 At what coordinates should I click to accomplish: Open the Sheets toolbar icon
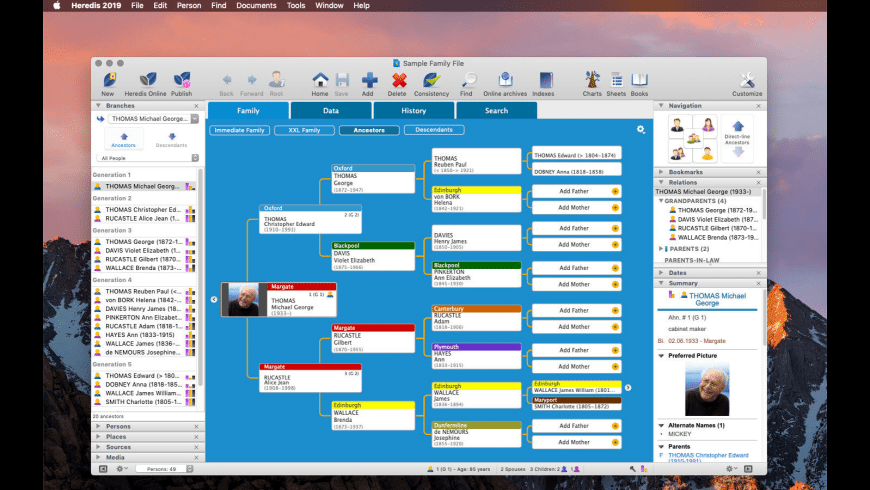pyautogui.click(x=616, y=80)
